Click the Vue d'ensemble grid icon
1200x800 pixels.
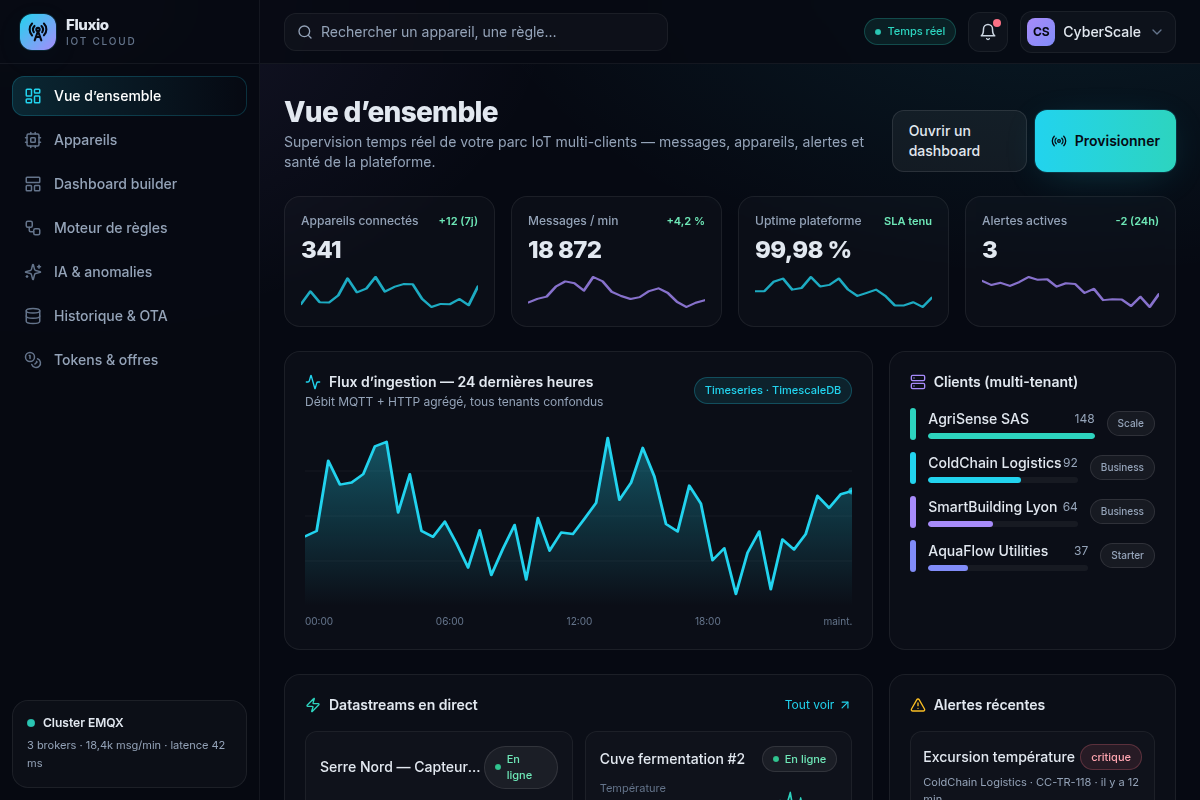[33, 96]
